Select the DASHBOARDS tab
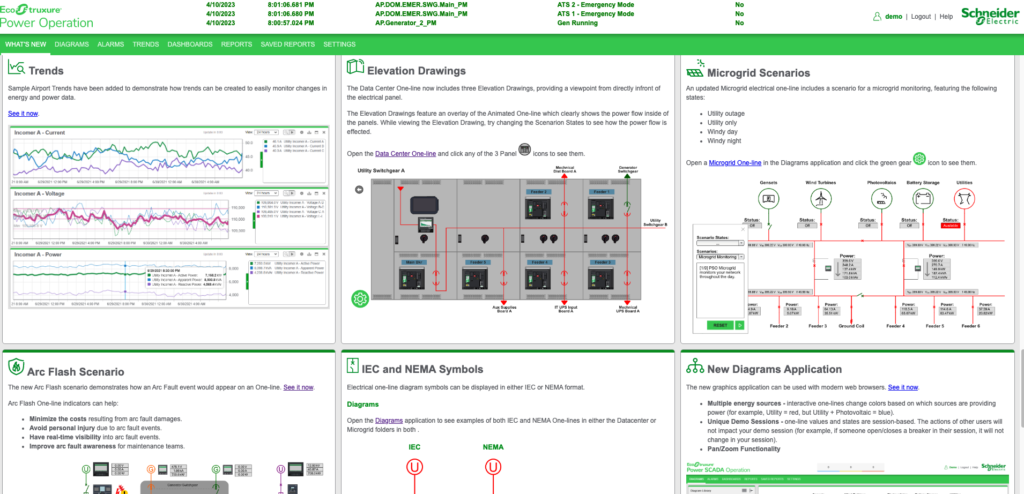 [x=190, y=44]
